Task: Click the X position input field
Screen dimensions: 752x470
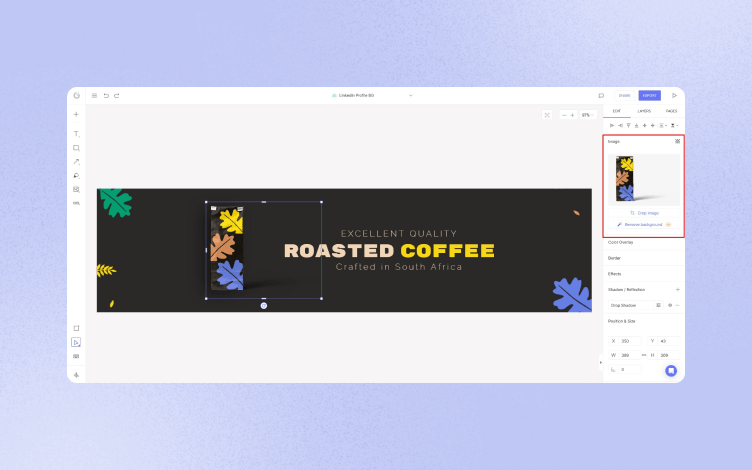Action: point(625,341)
